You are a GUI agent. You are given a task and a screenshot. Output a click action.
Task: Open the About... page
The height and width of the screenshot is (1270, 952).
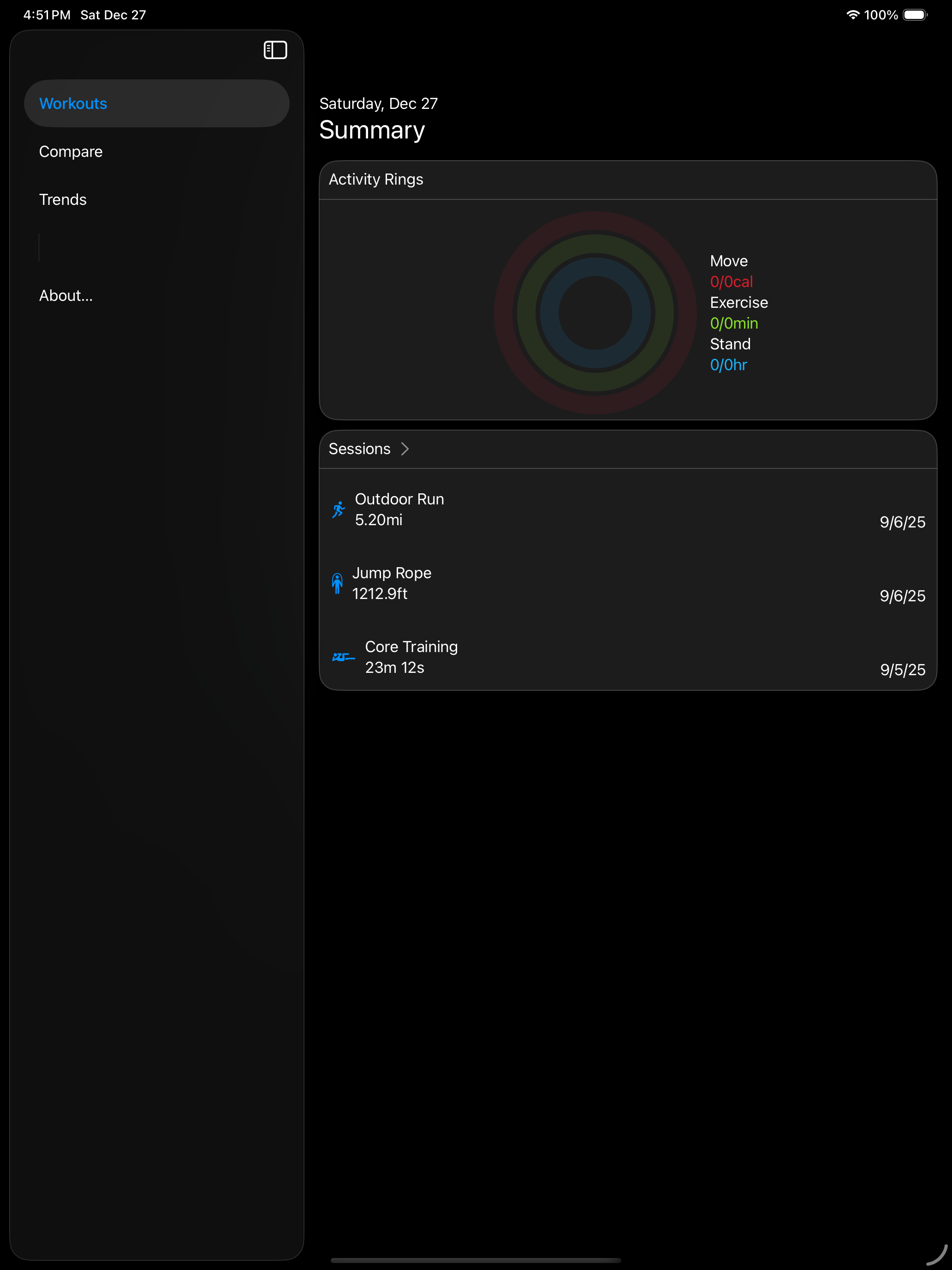(65, 295)
